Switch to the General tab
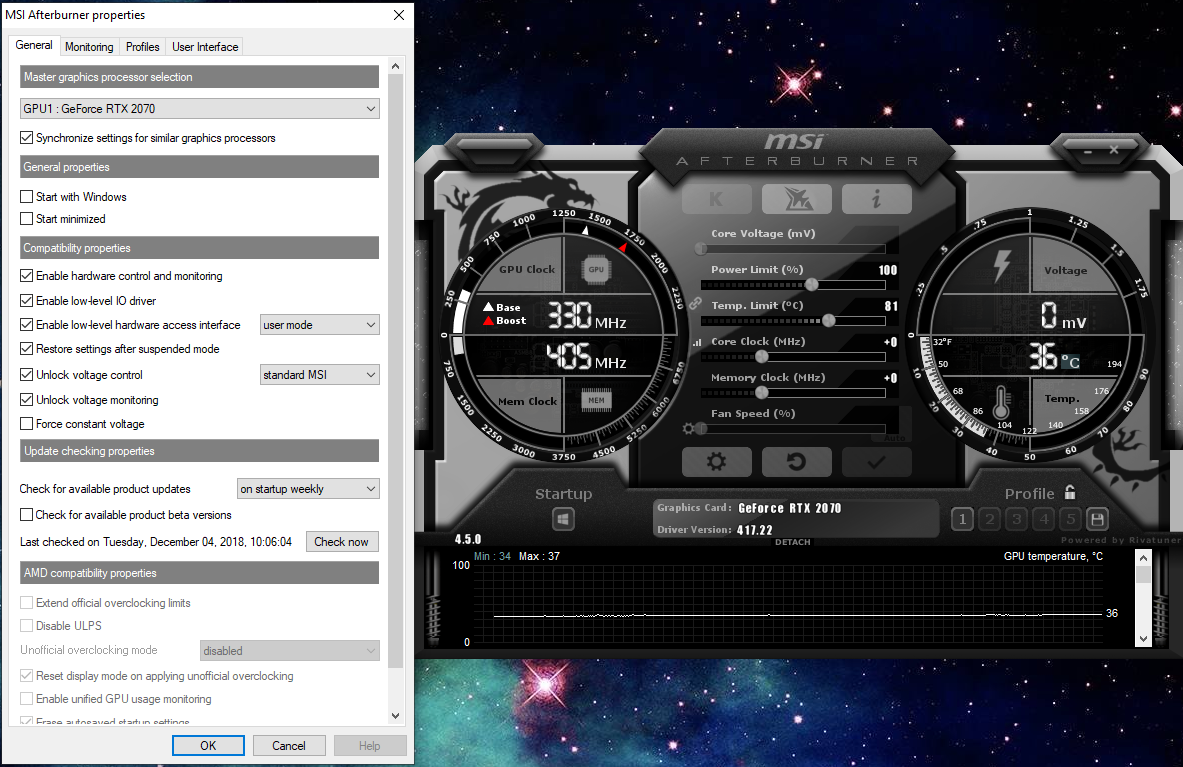1183x767 pixels. (x=34, y=45)
